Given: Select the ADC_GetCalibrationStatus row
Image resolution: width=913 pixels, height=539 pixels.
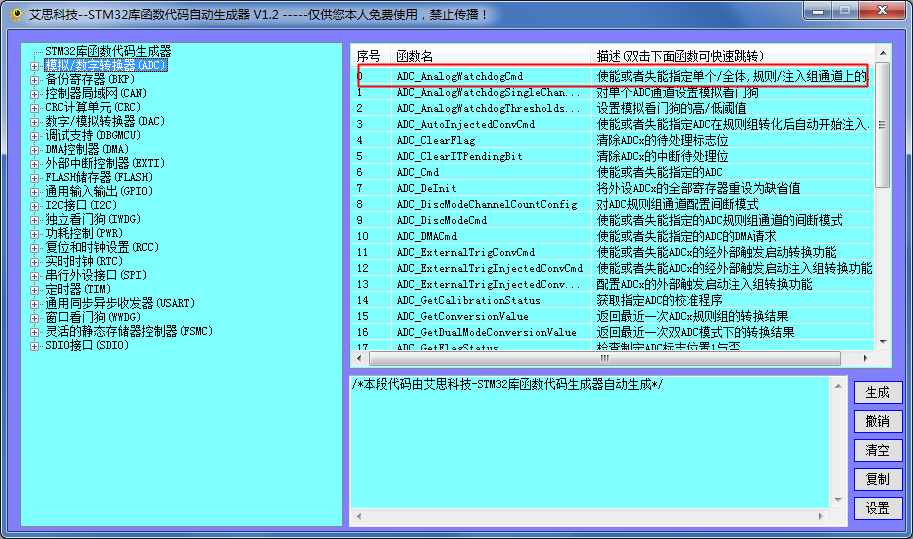Looking at the screenshot, I should tap(613, 300).
